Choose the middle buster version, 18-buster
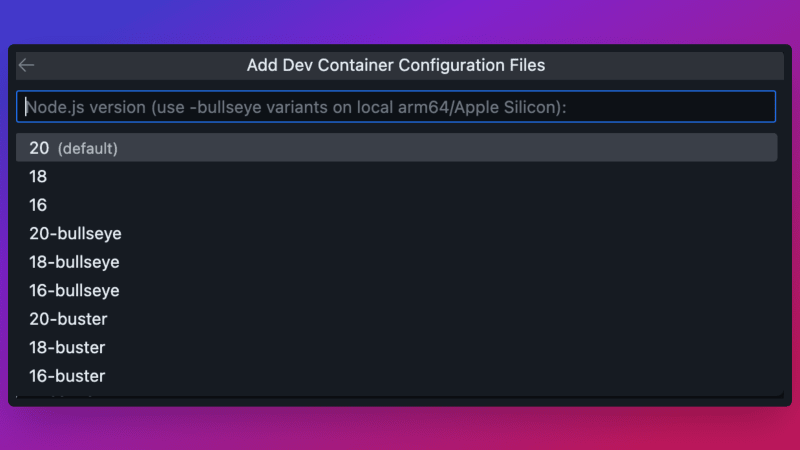Image resolution: width=800 pixels, height=450 pixels. point(67,348)
